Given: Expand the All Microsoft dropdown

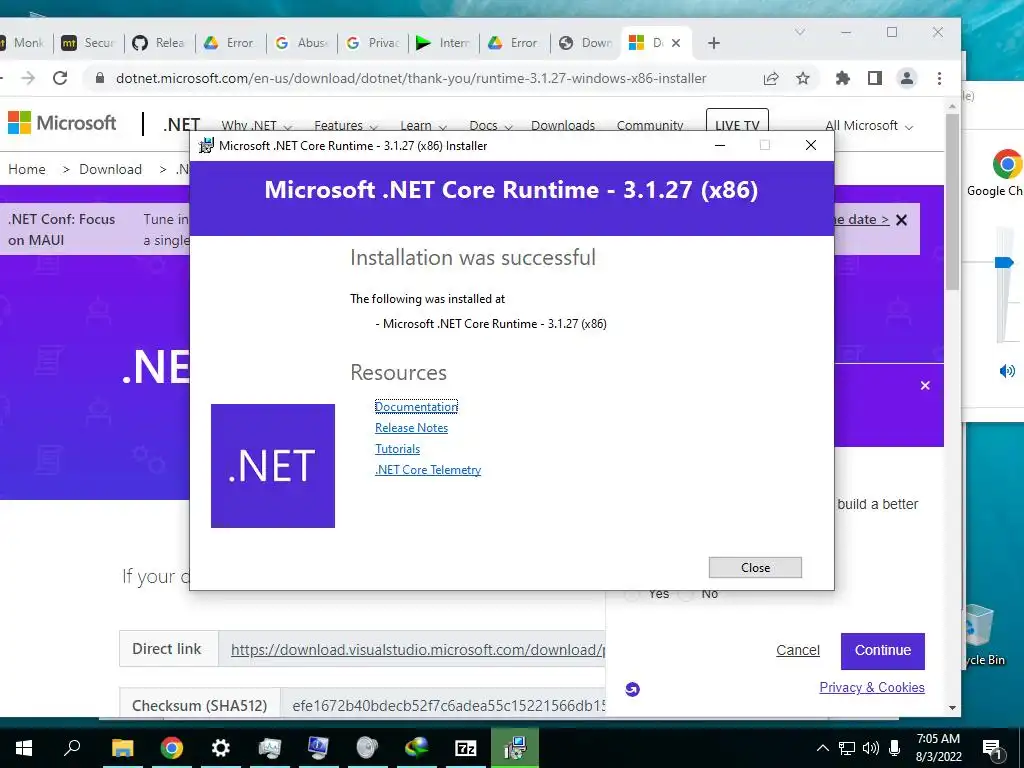Looking at the screenshot, I should (x=869, y=125).
